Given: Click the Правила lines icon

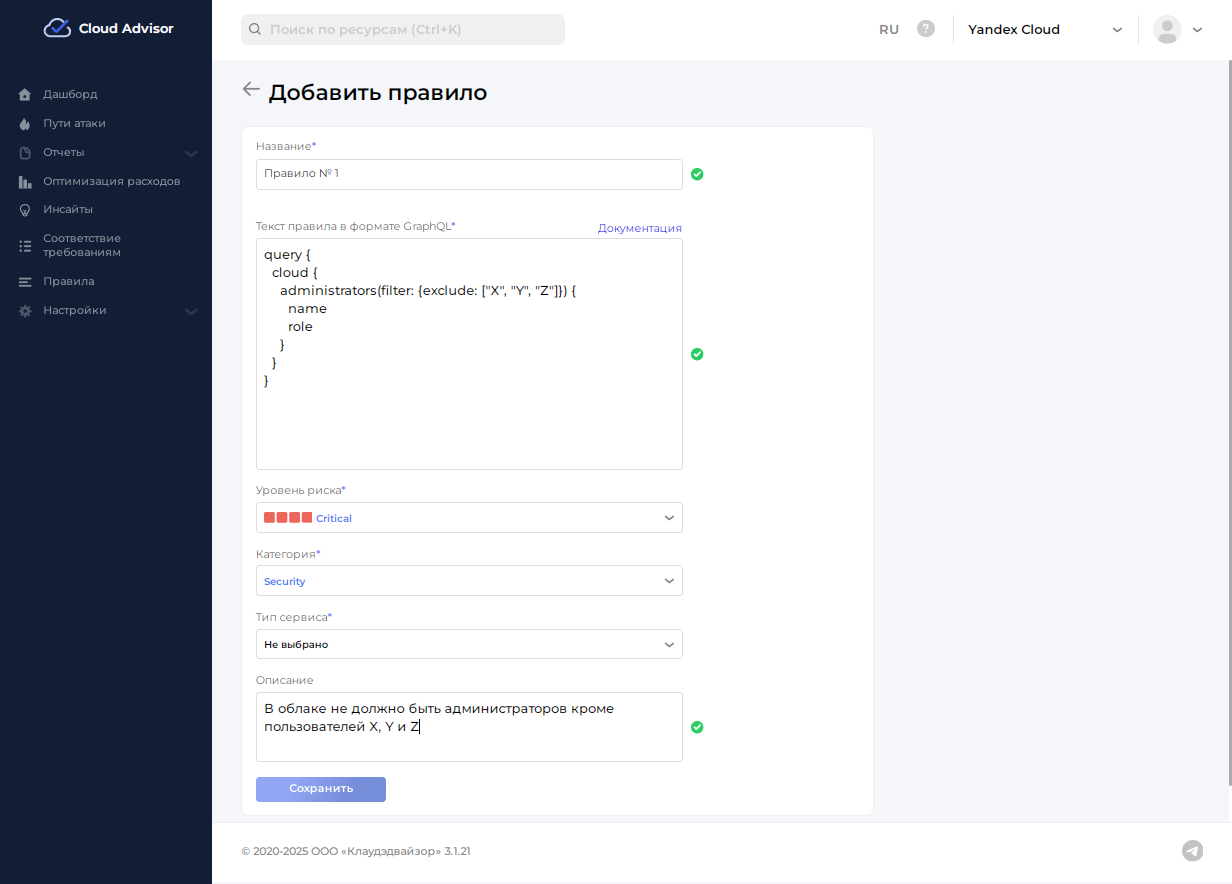Looking at the screenshot, I should click(25, 282).
